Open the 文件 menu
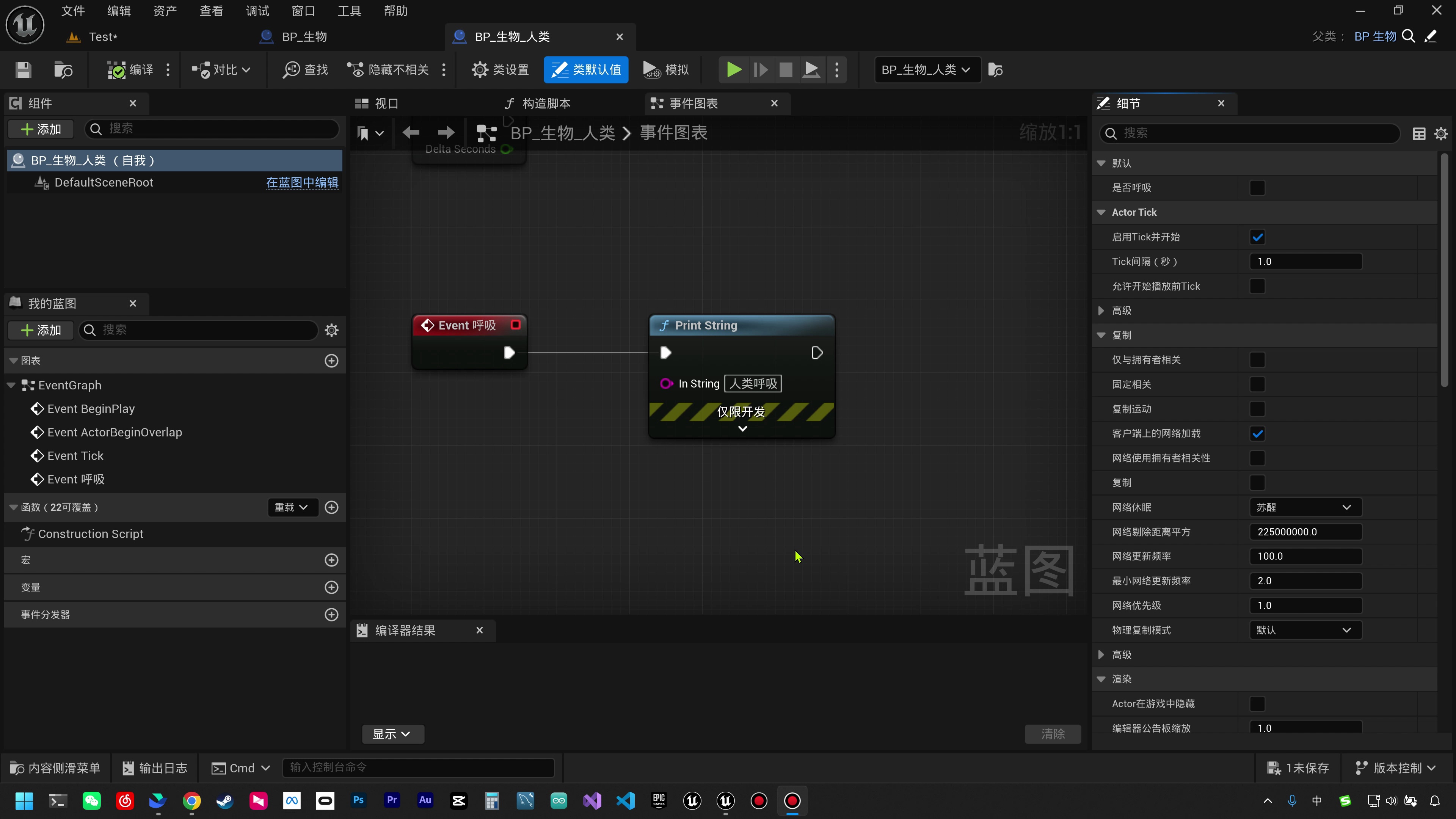The width and height of the screenshot is (1456, 819). pyautogui.click(x=73, y=11)
